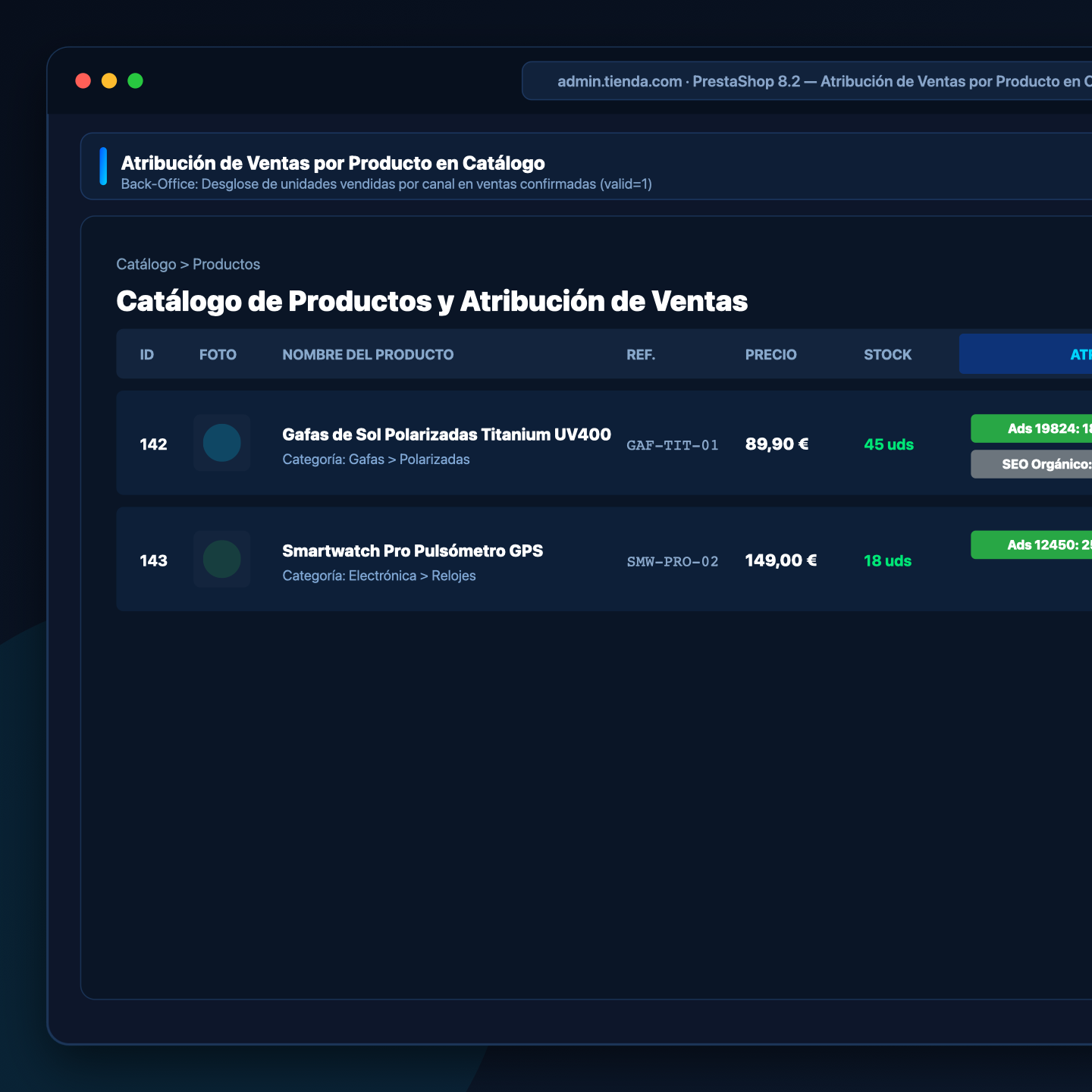Click the FOTO column header
Screen dimensions: 1092x1092
tap(218, 354)
